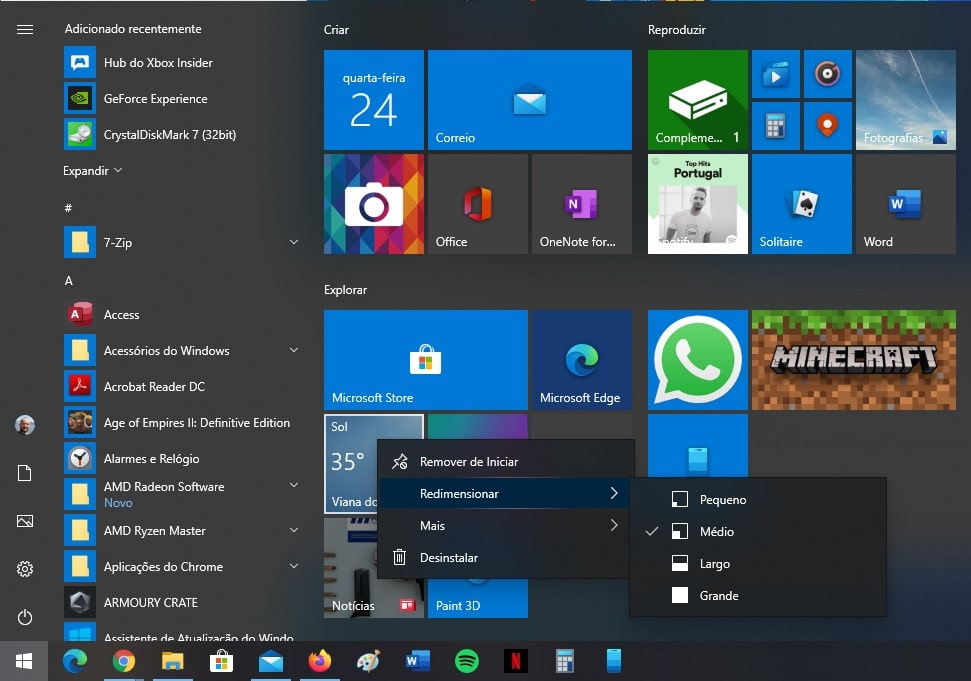The height and width of the screenshot is (681, 971).
Task: Open the Power options button
Action: tap(25, 617)
